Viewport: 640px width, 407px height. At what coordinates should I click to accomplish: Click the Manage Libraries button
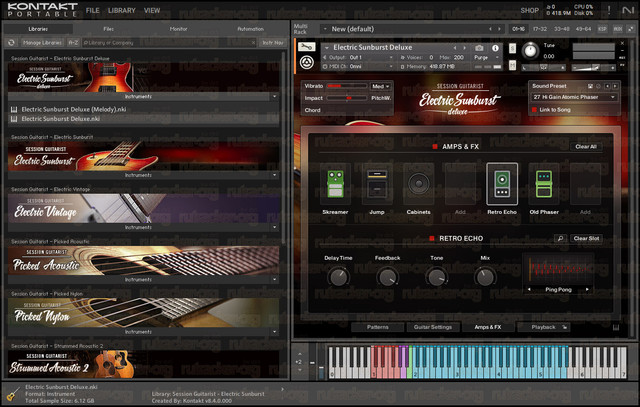(x=42, y=42)
